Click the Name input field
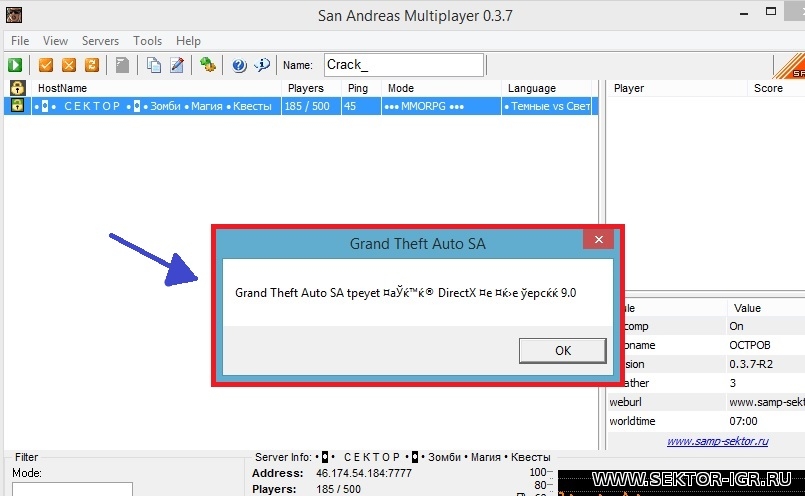Image resolution: width=805 pixels, height=496 pixels. point(404,65)
